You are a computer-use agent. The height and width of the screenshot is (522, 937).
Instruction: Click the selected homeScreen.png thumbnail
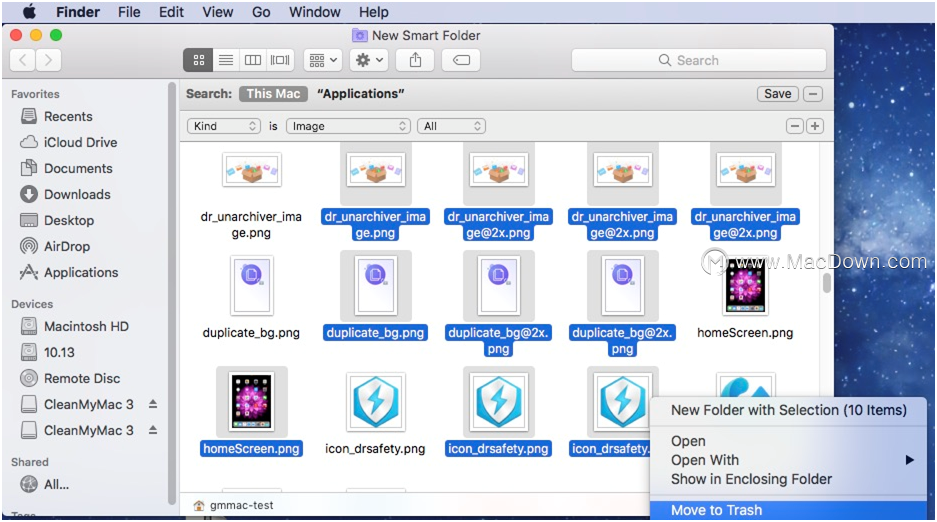point(252,402)
